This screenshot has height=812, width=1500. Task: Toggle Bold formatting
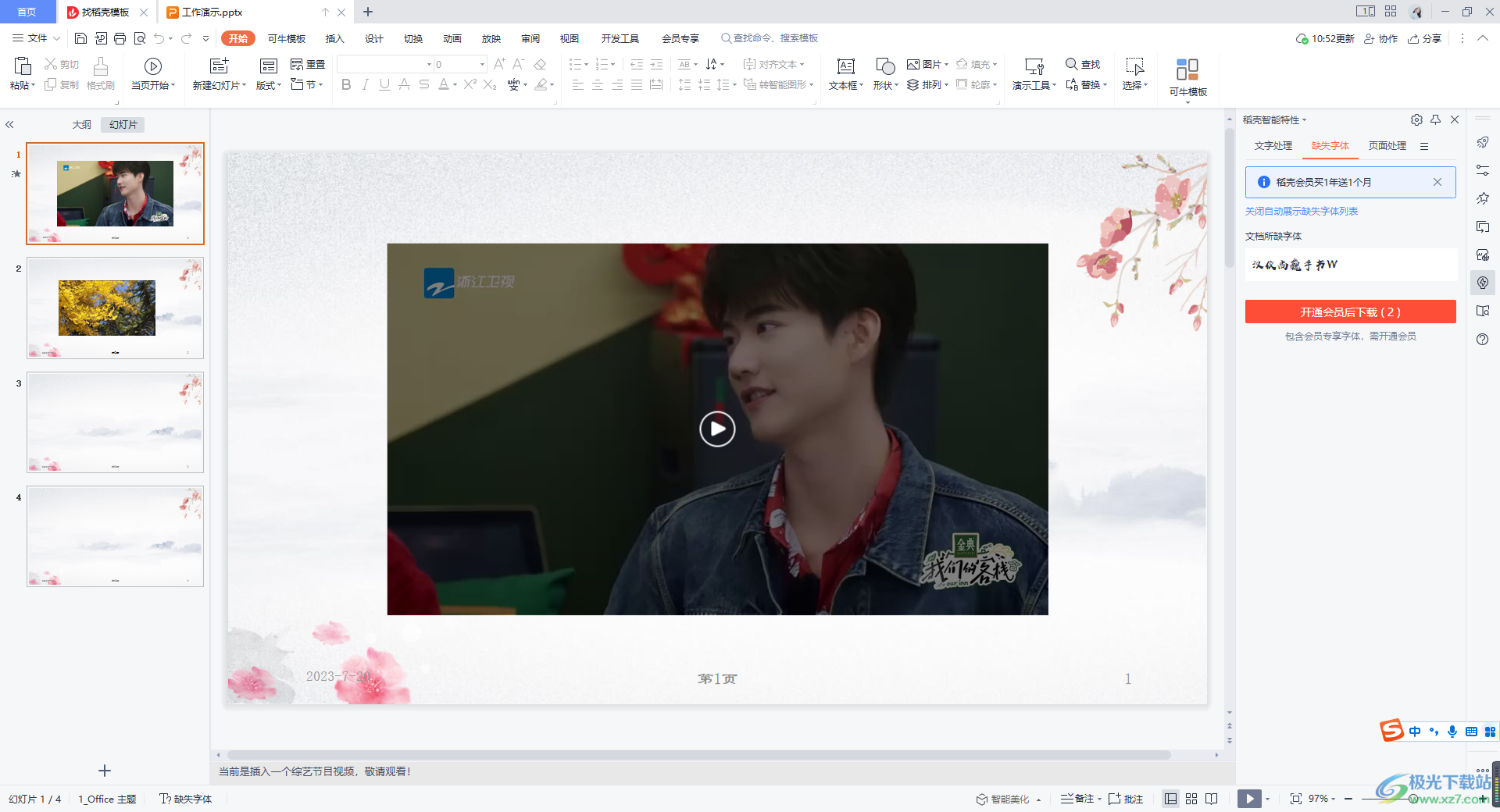[x=346, y=84]
